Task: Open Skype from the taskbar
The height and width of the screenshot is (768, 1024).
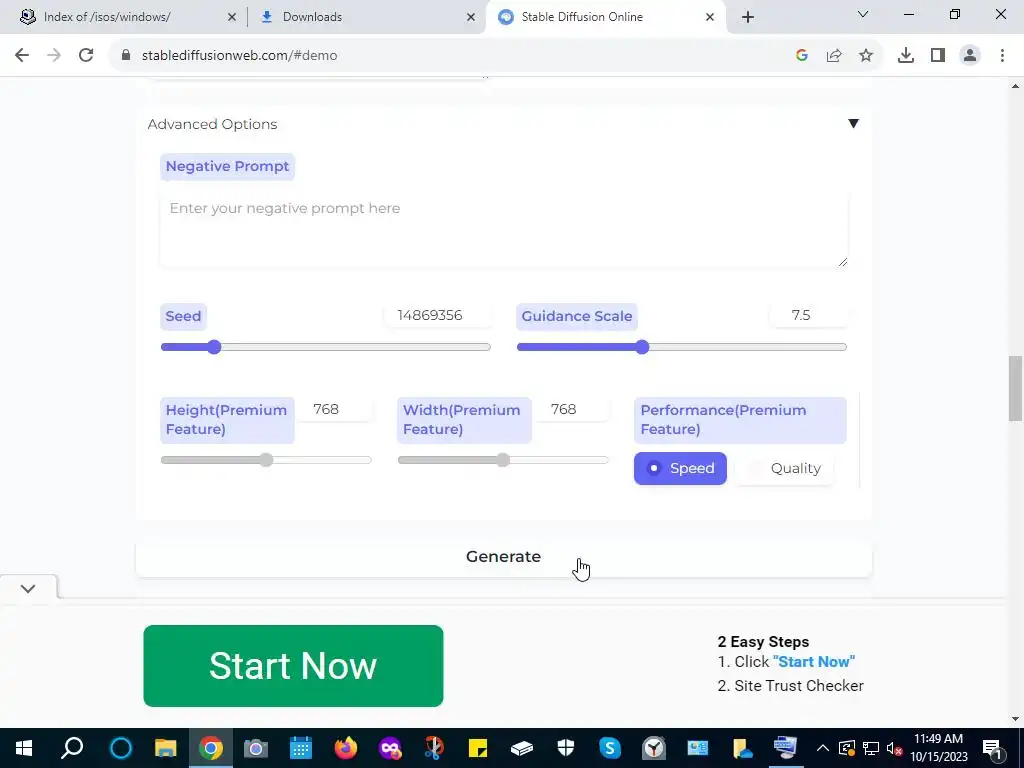Action: point(609,748)
